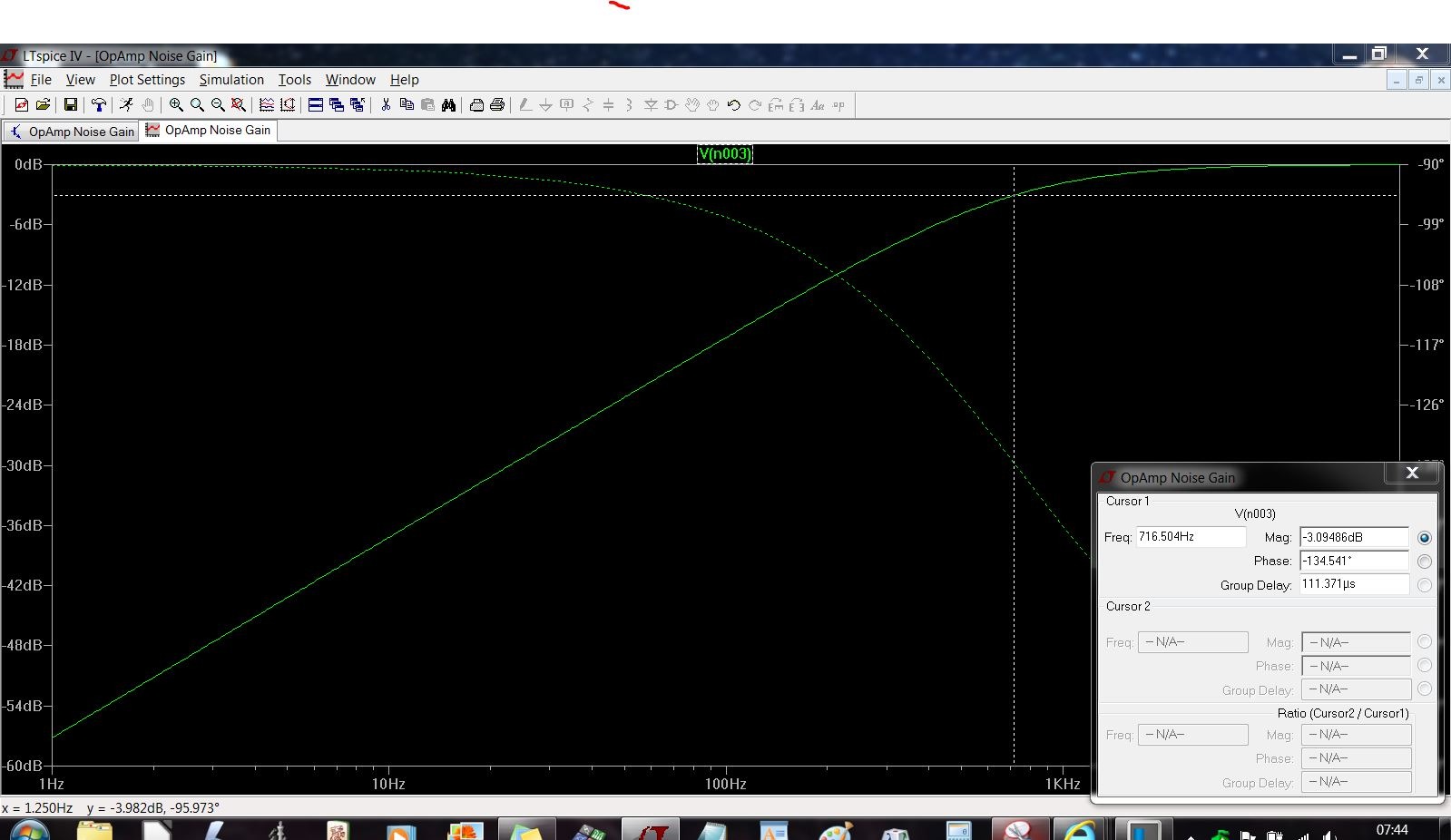1451x840 pixels.
Task: Click Cursor 1 Phase field -134.541°
Action: [x=1354, y=561]
